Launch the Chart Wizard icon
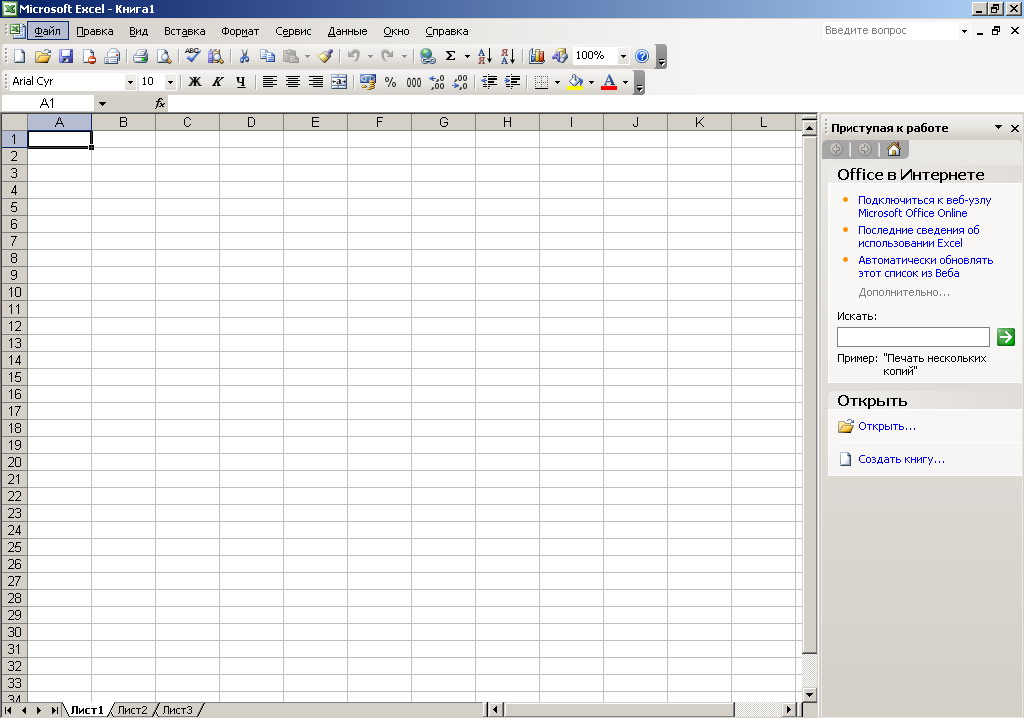The width and height of the screenshot is (1024, 718). point(537,56)
